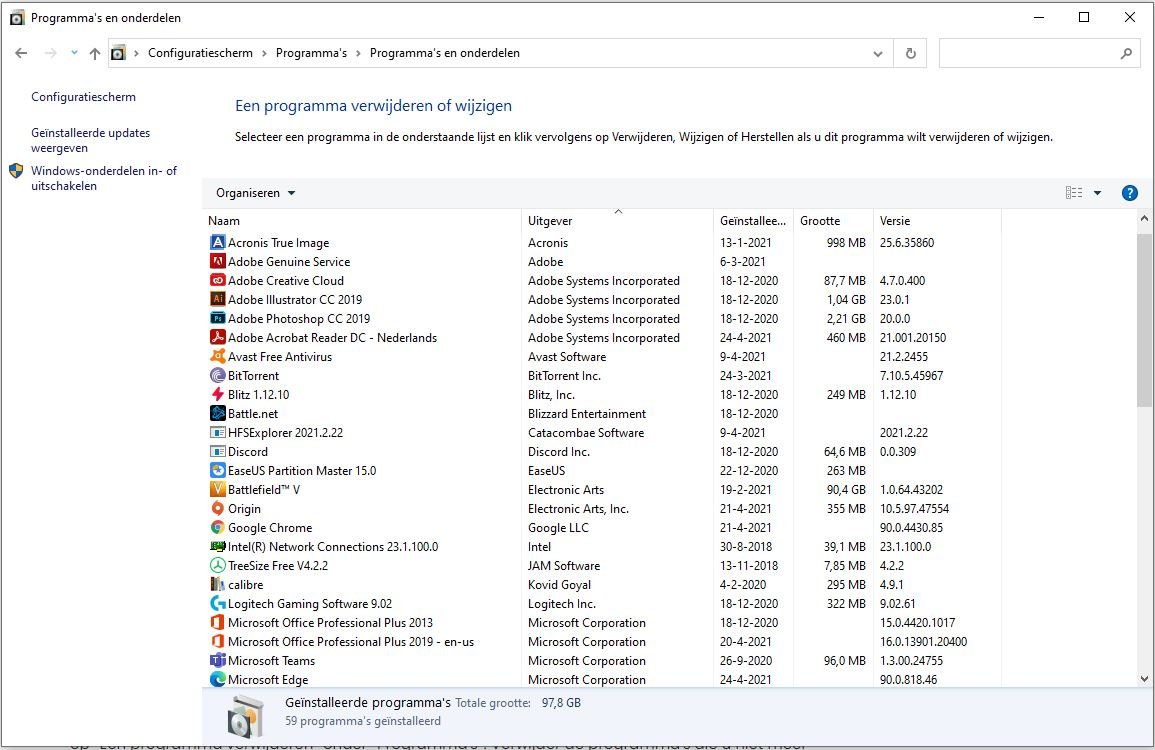
Task: Select the BitTorrent program icon
Action: (x=218, y=375)
